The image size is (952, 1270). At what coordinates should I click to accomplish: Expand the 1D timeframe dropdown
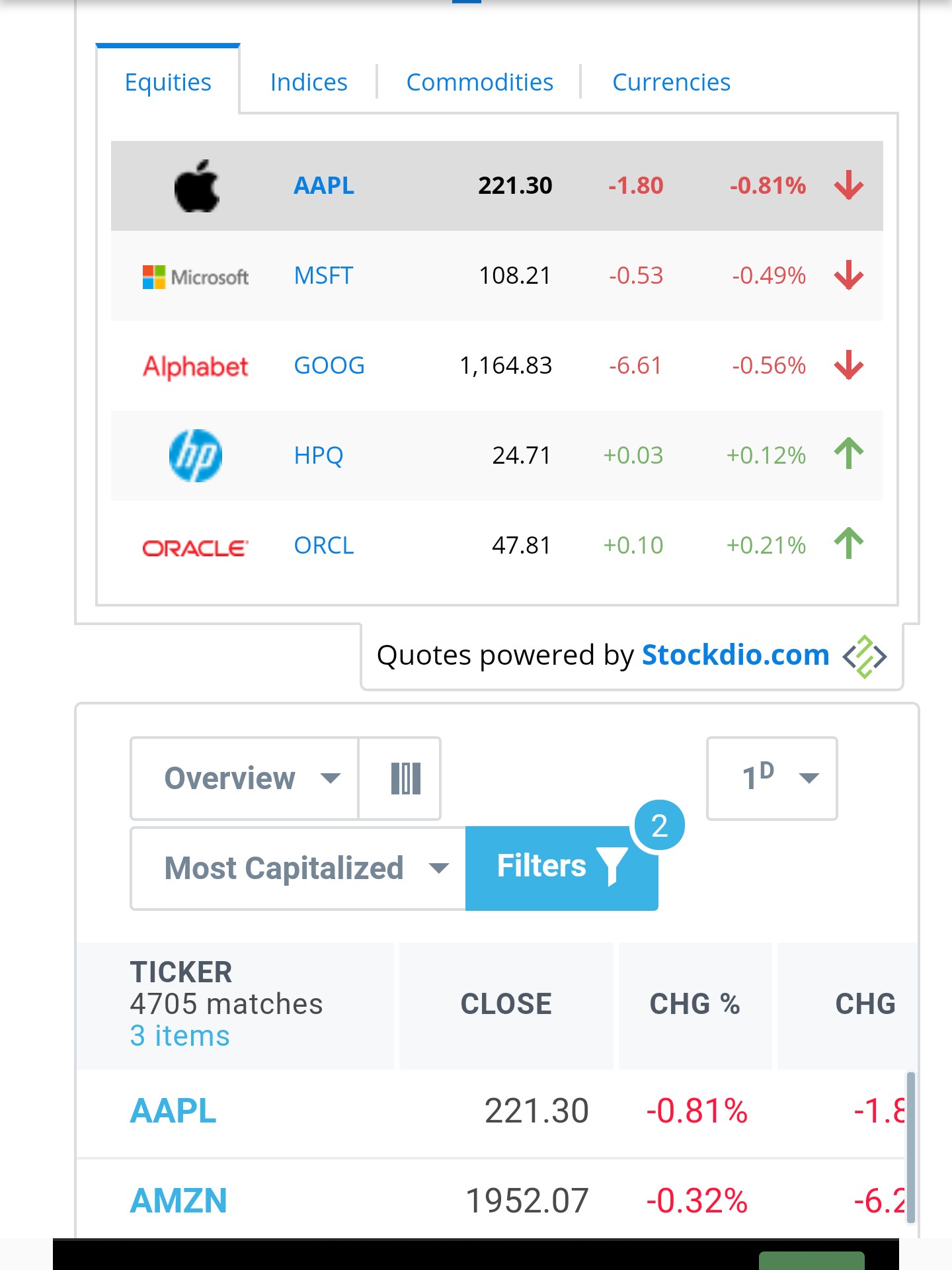point(772,779)
